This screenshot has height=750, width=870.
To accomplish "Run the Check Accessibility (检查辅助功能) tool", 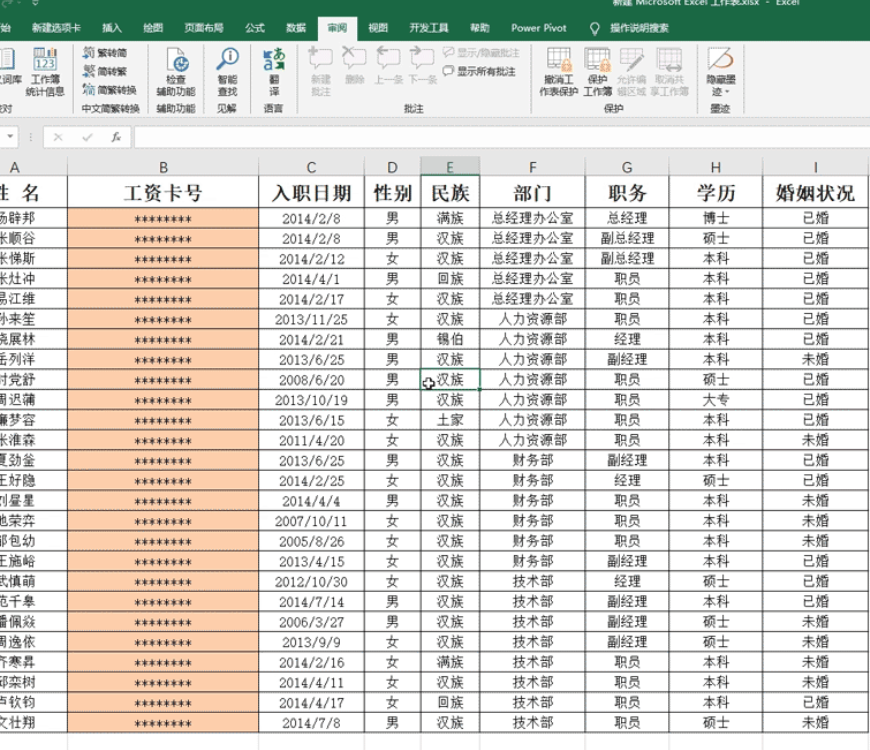I will click(x=176, y=73).
